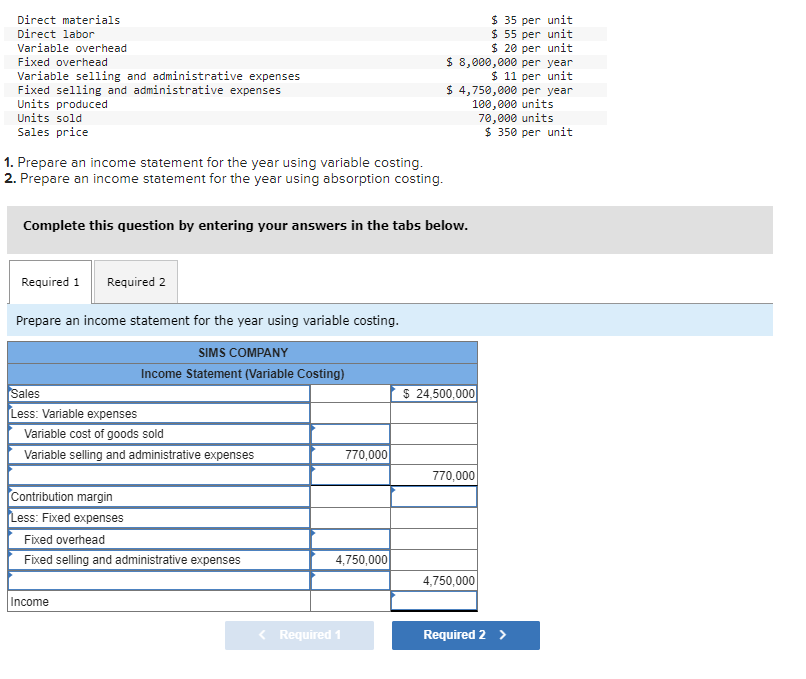The image size is (806, 679).
Task: Click the grayed Required 1 back button
Action: [x=299, y=635]
